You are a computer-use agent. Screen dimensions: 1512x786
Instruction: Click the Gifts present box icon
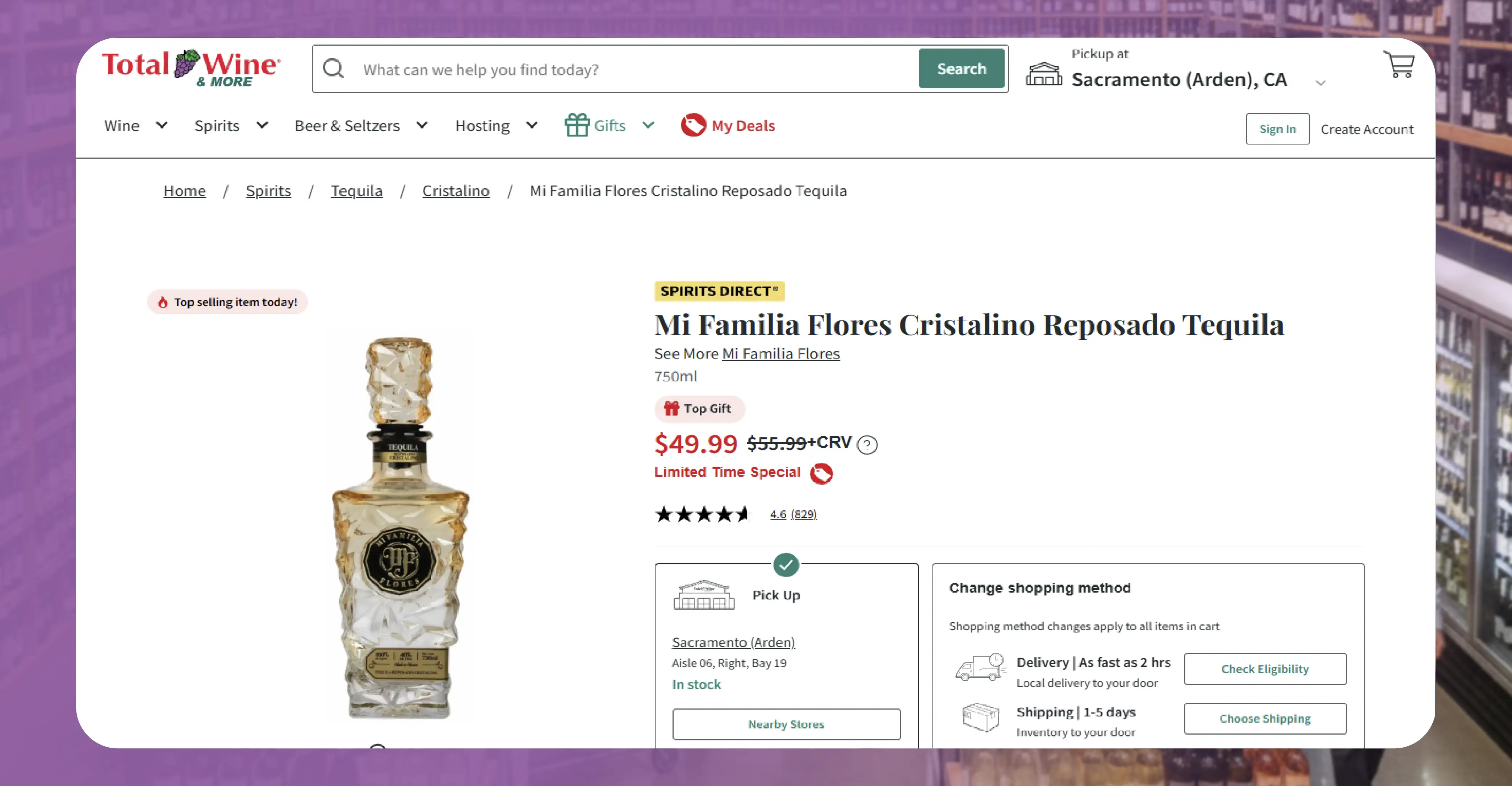[577, 125]
